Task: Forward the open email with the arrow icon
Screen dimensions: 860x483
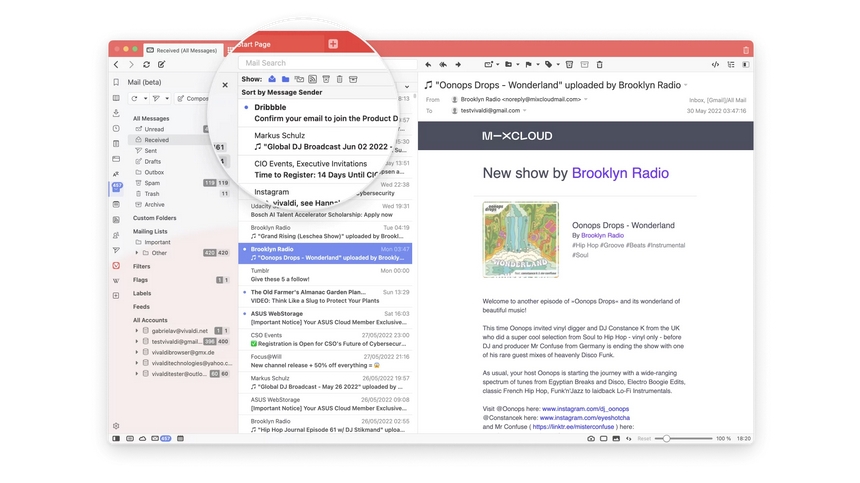Action: coord(458,65)
